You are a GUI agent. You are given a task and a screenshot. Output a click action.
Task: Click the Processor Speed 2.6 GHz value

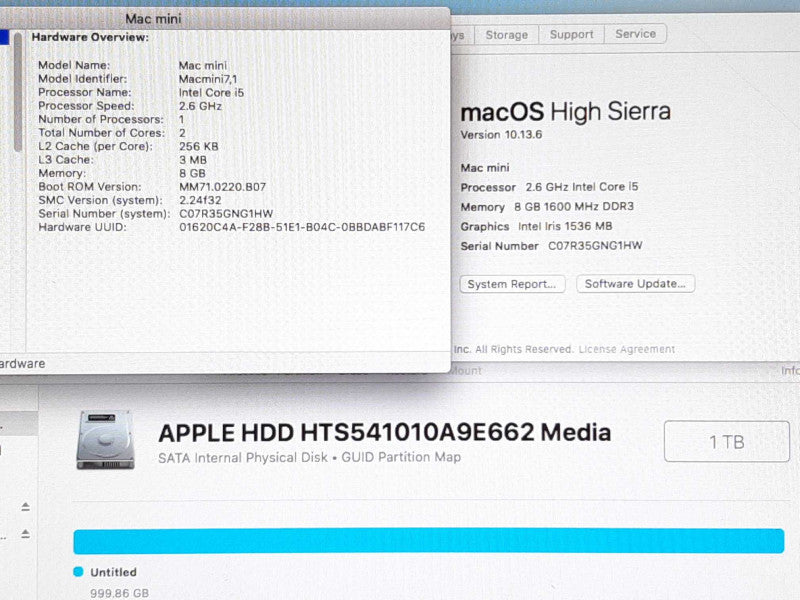coord(200,106)
